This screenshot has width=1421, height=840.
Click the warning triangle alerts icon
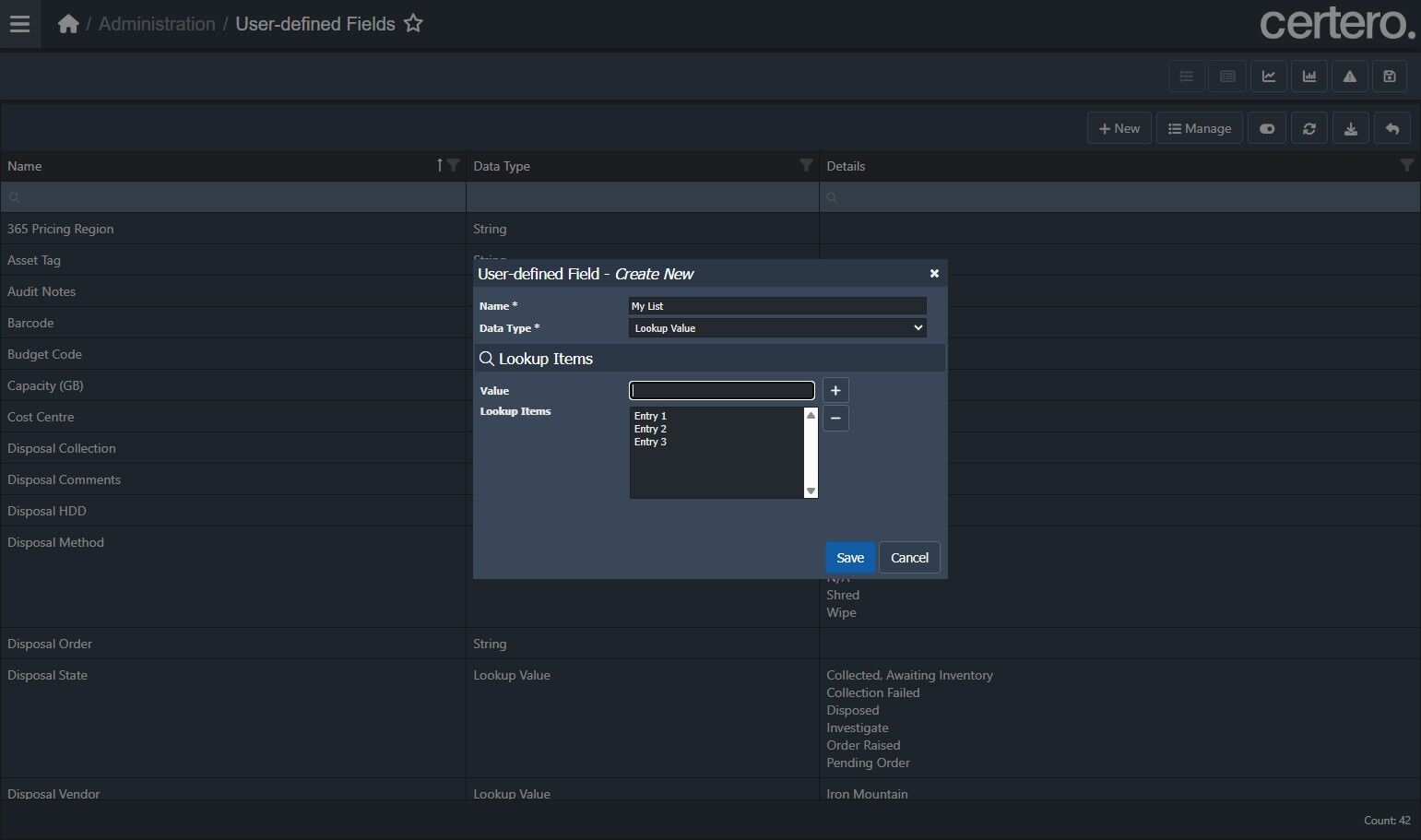pyautogui.click(x=1349, y=77)
